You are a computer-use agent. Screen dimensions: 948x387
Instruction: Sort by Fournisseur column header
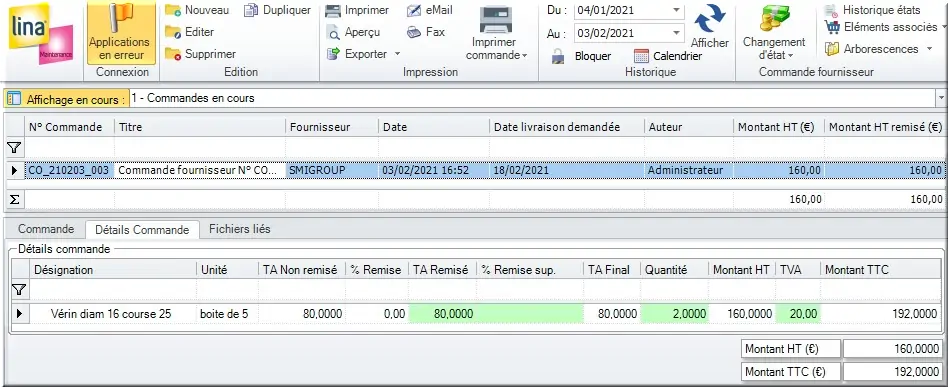pyautogui.click(x=332, y=127)
